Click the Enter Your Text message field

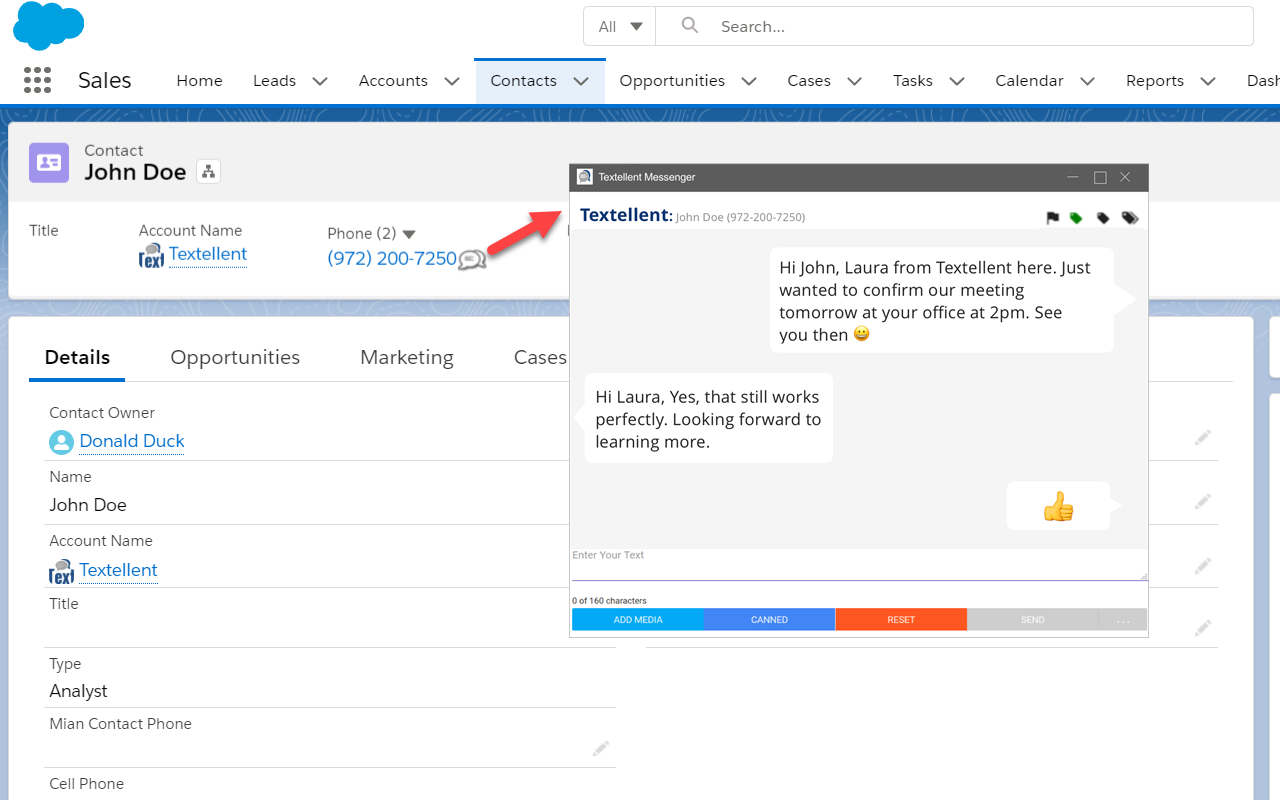(x=859, y=565)
